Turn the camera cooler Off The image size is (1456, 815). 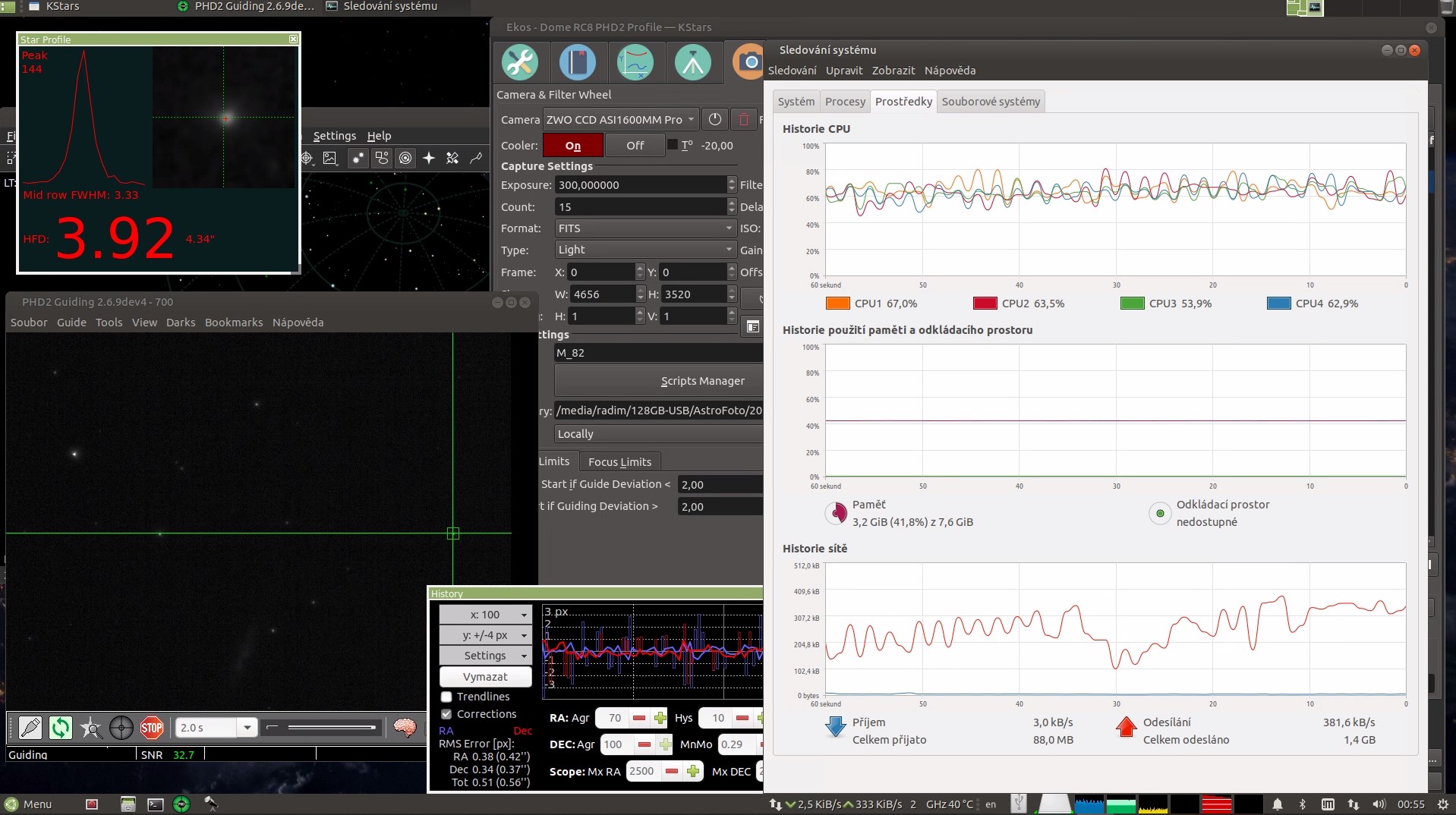[635, 146]
